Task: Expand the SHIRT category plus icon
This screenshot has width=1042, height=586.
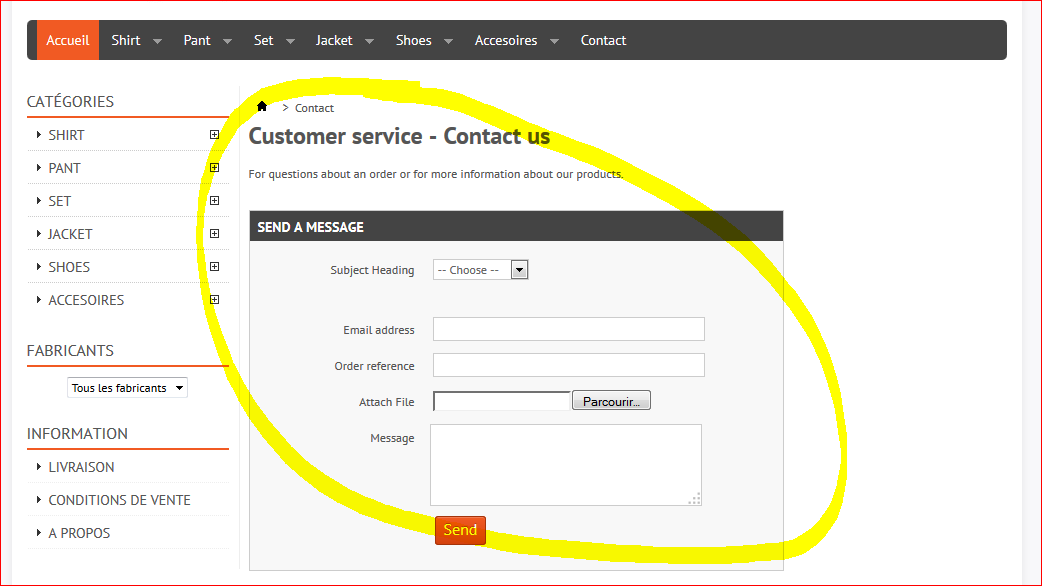Action: pyautogui.click(x=215, y=135)
